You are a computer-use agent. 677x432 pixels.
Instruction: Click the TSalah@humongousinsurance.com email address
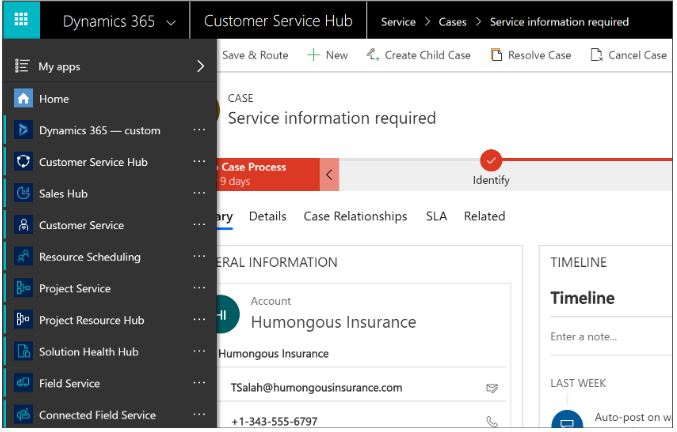pos(316,388)
